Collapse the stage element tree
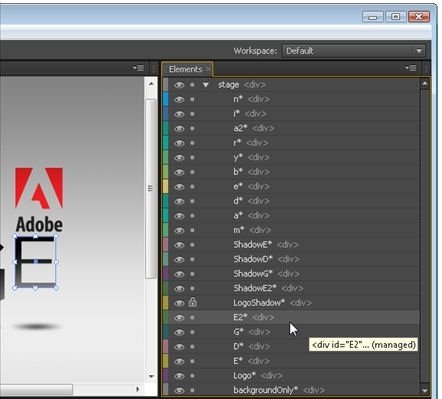Viewport: 442px width, 399px height. pos(206,85)
